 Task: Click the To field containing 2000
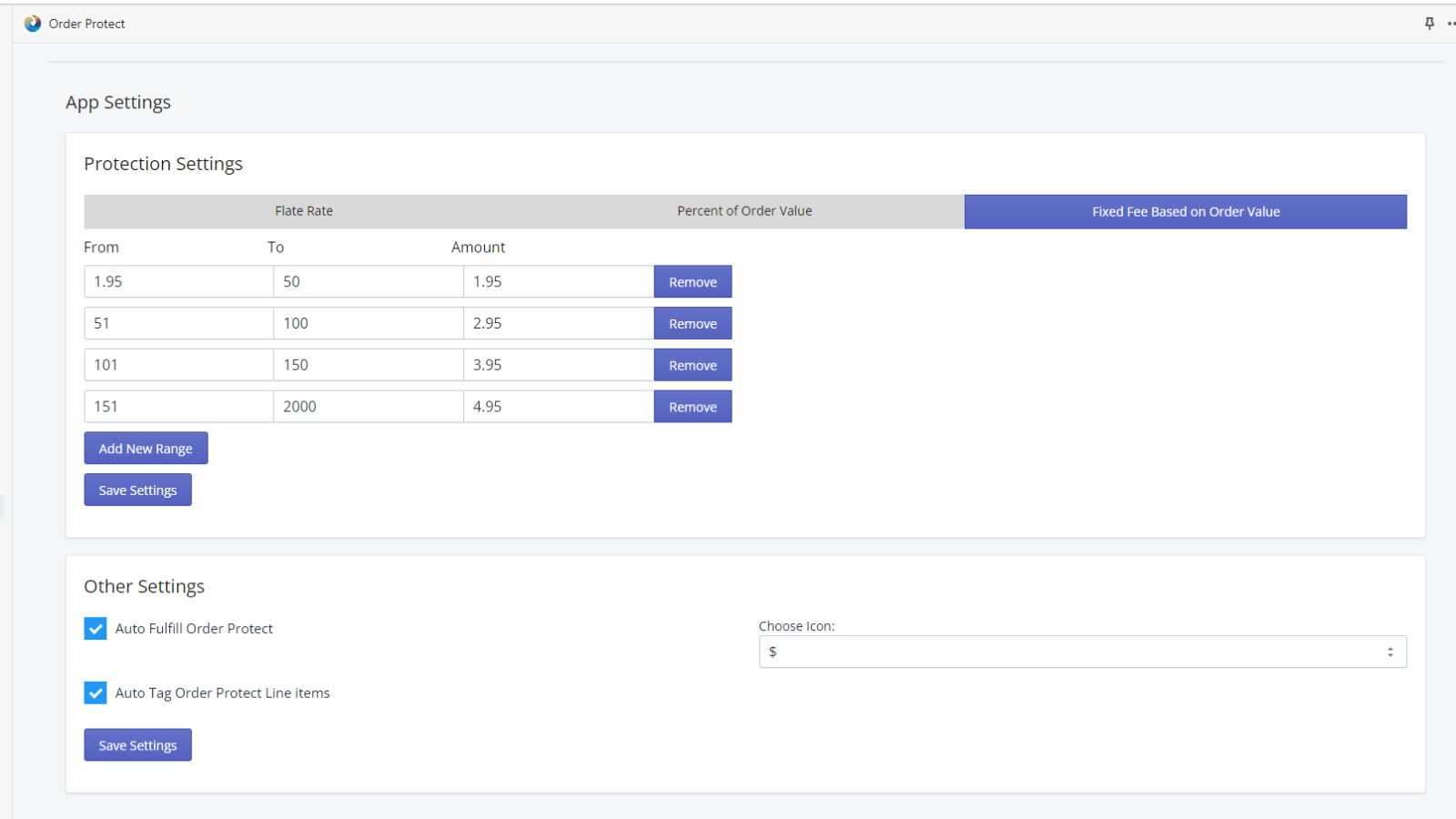tap(368, 406)
